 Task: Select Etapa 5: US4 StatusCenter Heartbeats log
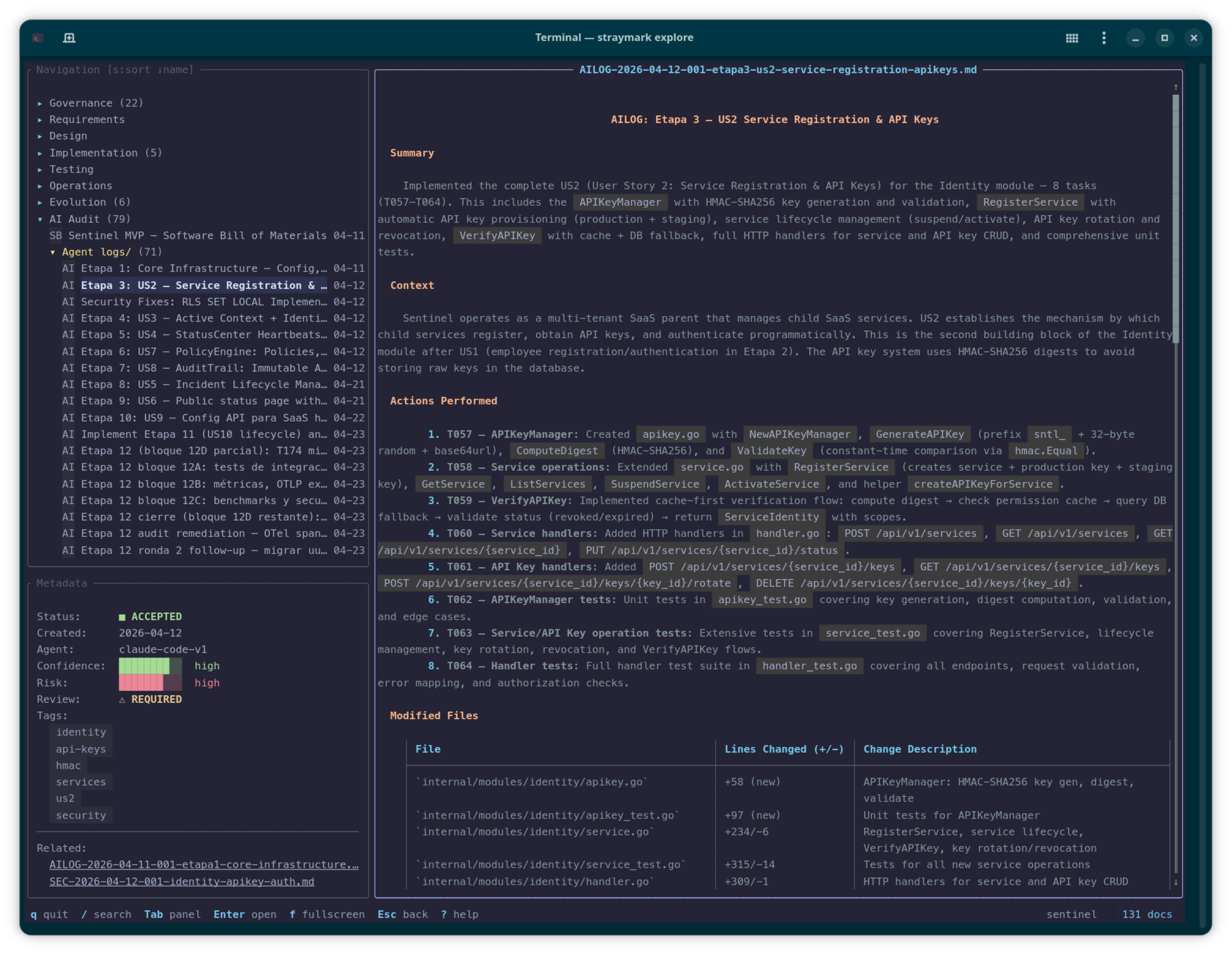[213, 334]
